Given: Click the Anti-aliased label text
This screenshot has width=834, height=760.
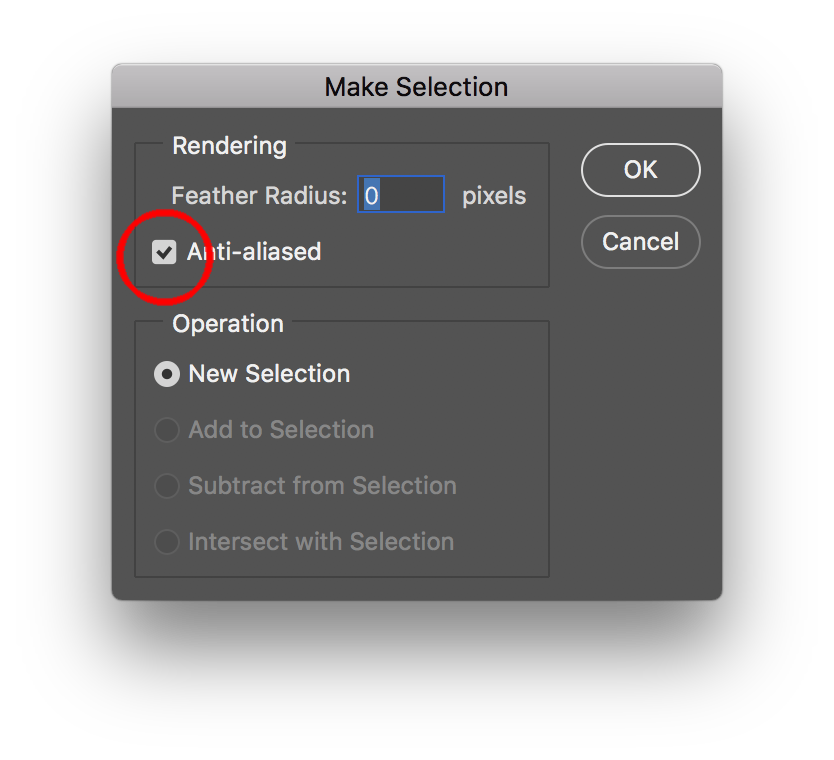Looking at the screenshot, I should point(255,252).
